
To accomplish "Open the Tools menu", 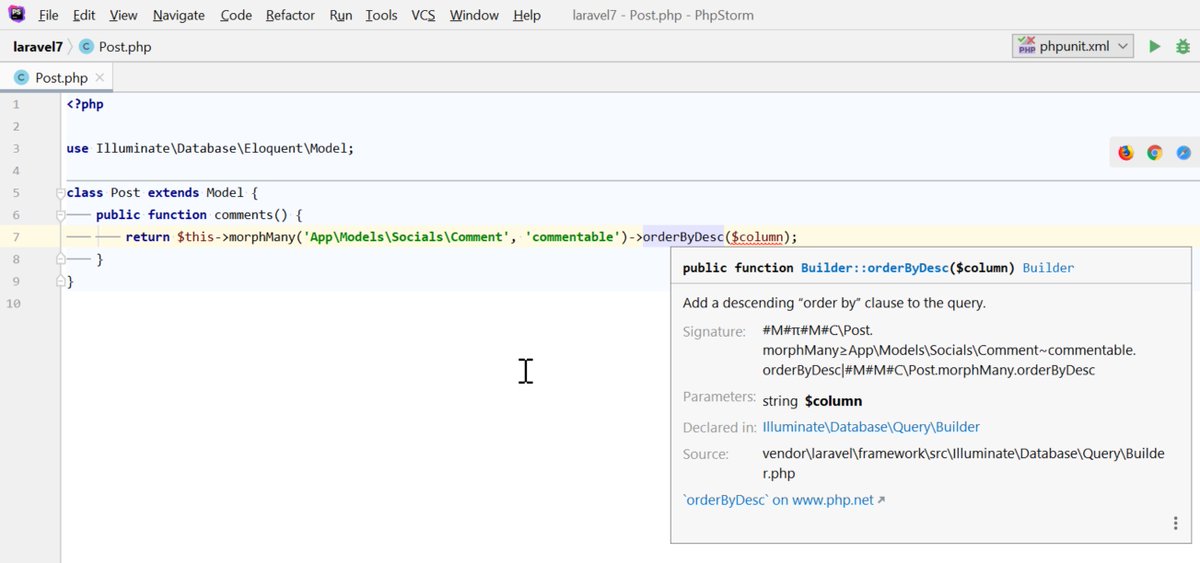I will (x=381, y=15).
